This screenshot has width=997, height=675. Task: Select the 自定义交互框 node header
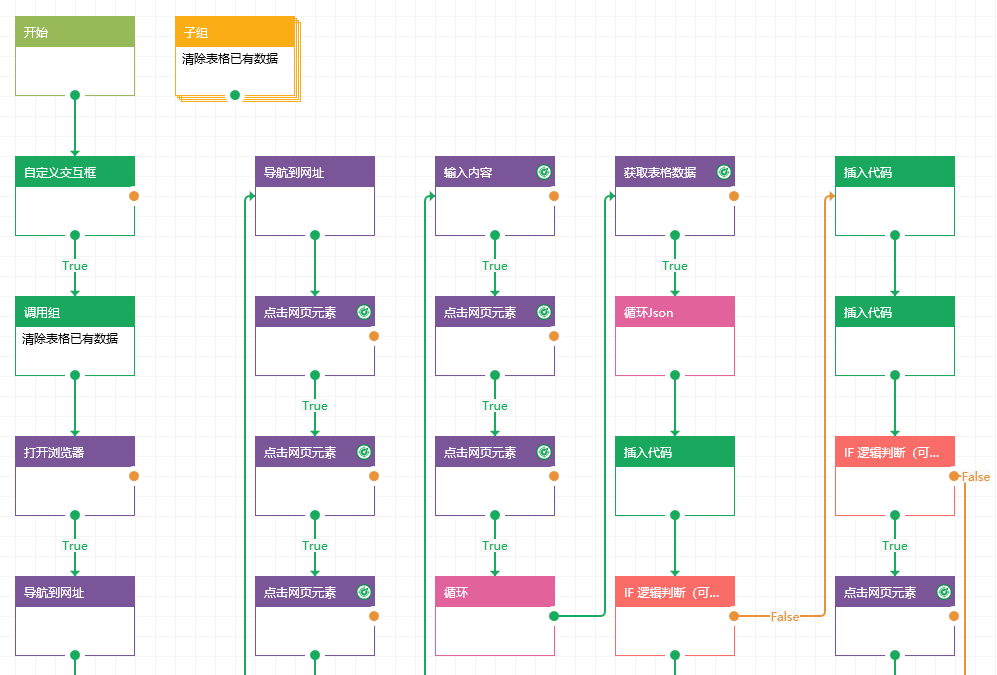(x=75, y=172)
